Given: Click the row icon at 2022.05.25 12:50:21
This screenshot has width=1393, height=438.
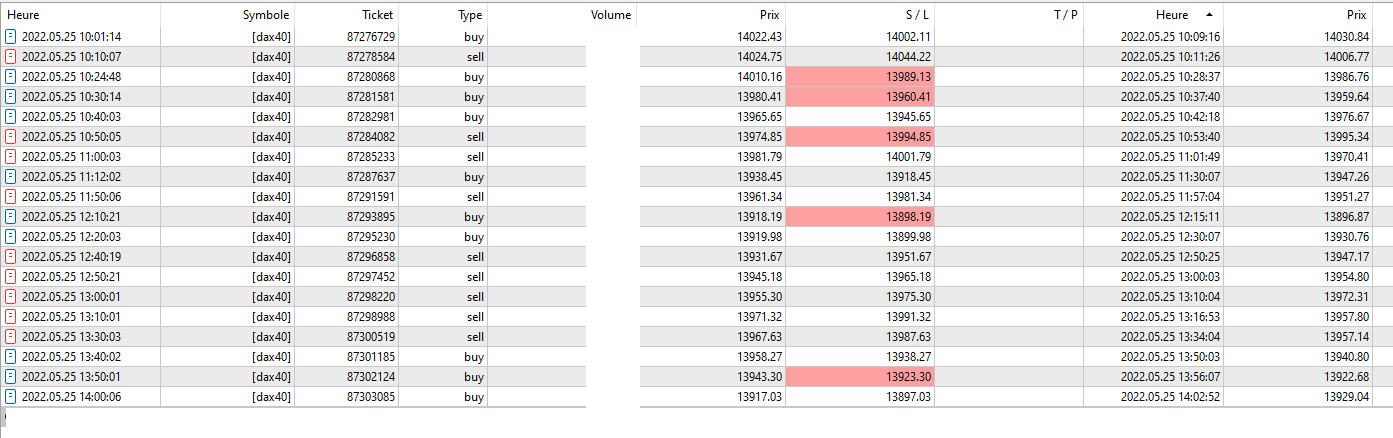Looking at the screenshot, I should click(x=11, y=276).
